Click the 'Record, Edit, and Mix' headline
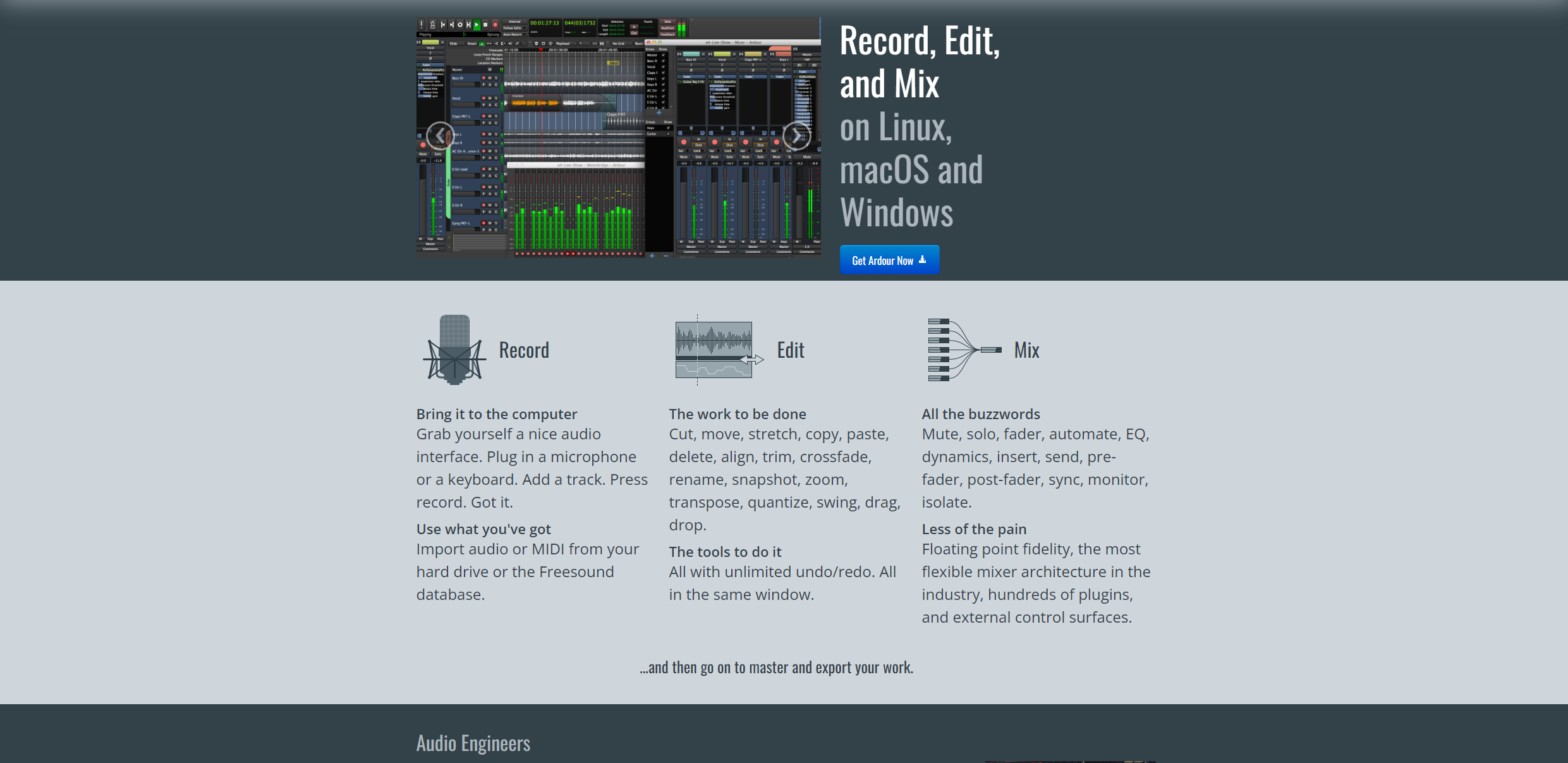Screen dimensions: 1568x763 click(920, 62)
